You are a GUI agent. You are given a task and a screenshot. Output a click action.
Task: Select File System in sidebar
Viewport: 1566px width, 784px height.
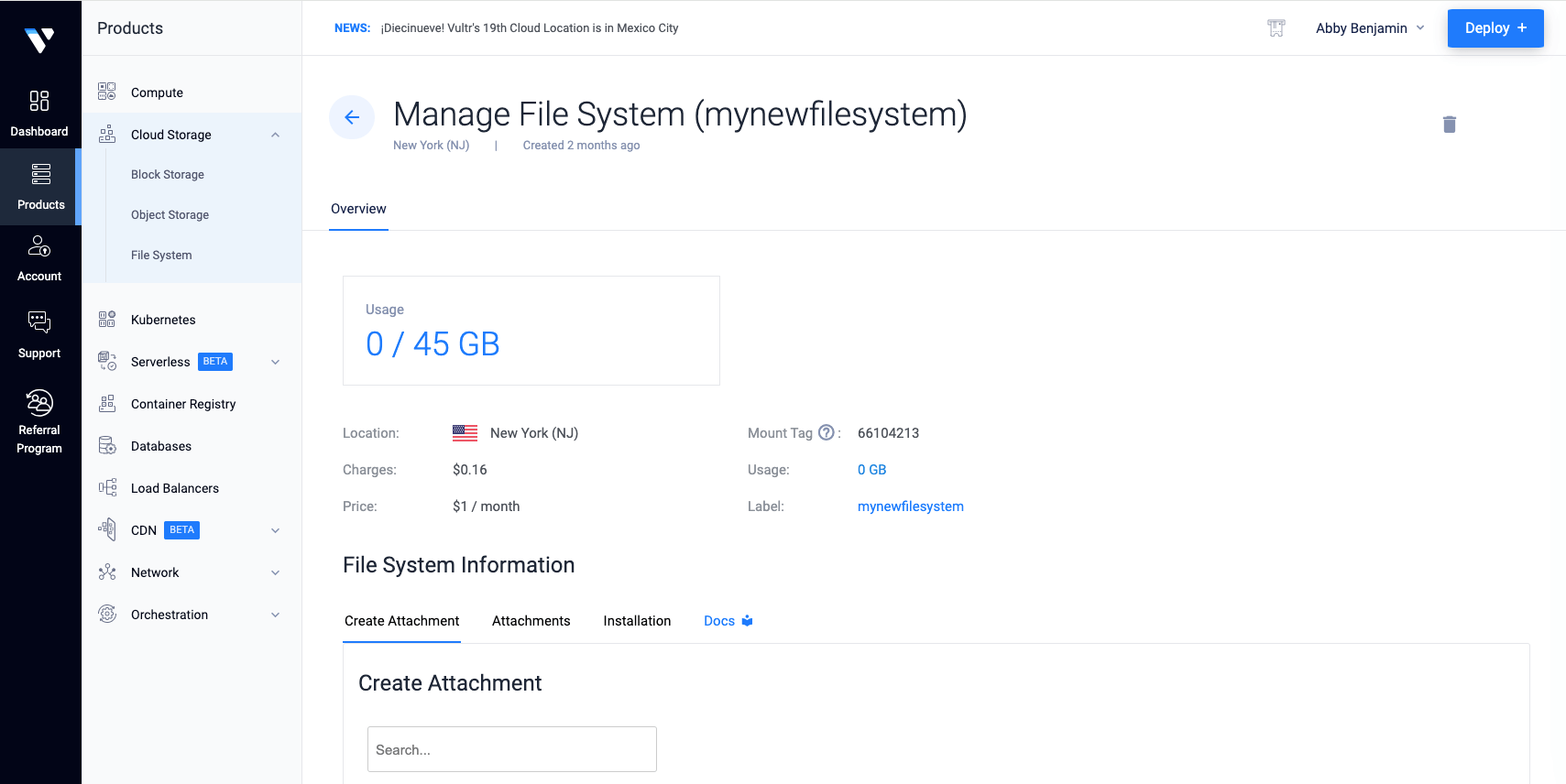pos(161,255)
